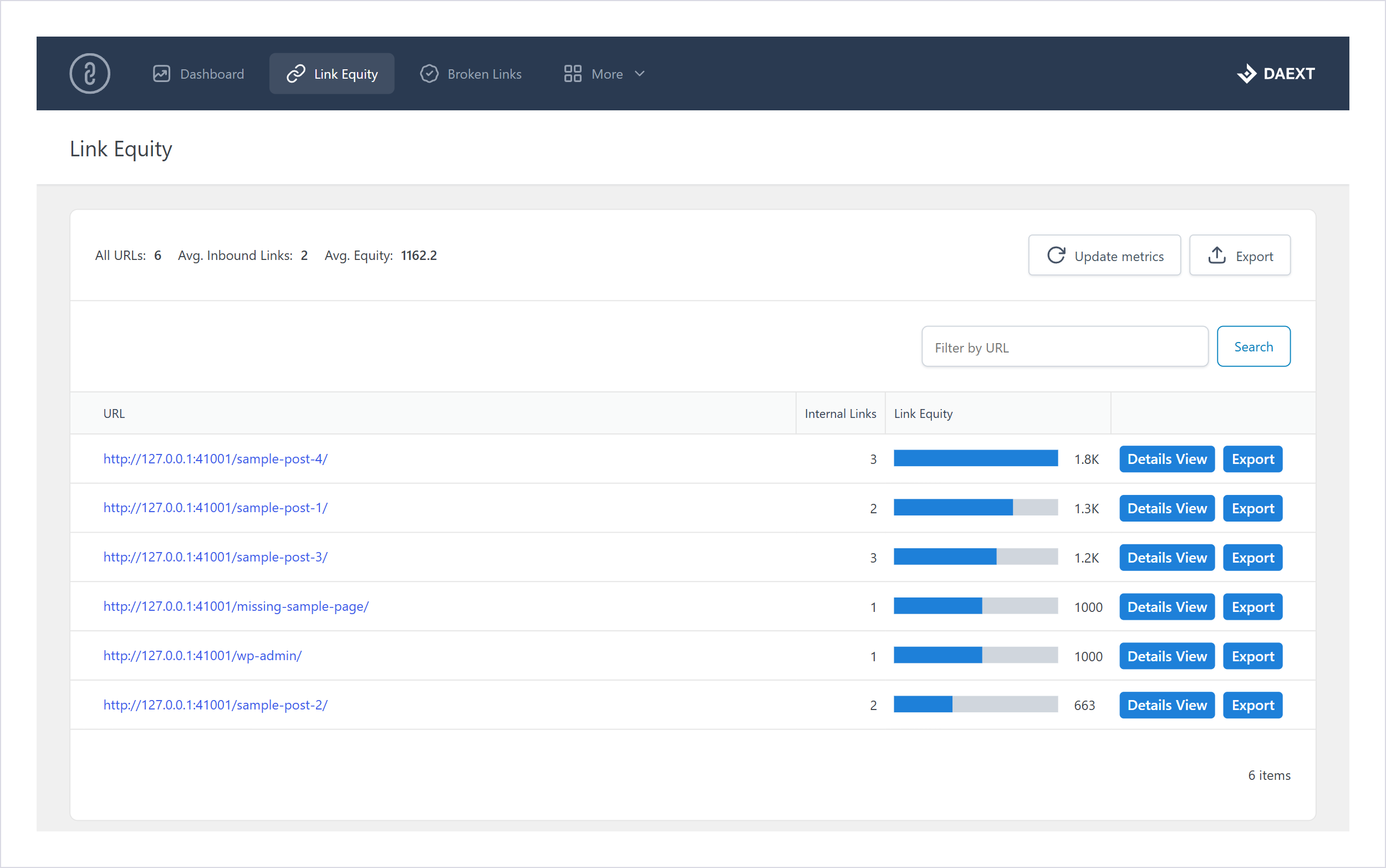Click the Broken Links checkmark icon
1386x868 pixels.
point(429,74)
